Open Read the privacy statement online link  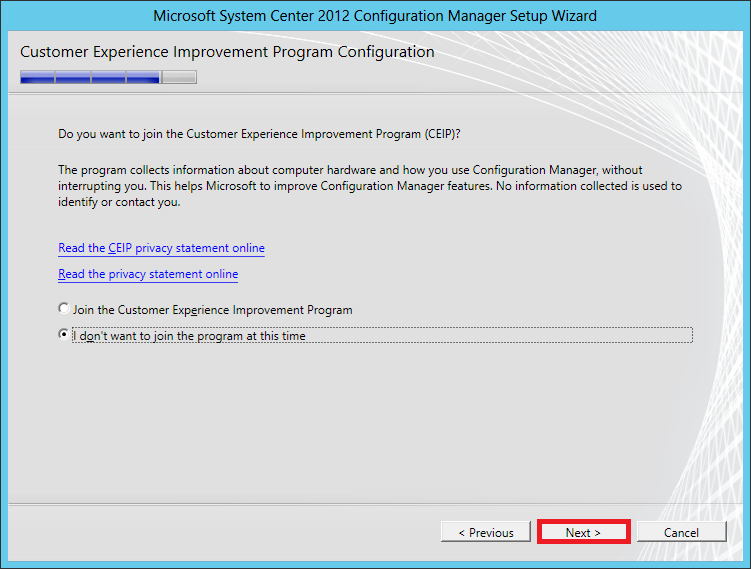(148, 274)
